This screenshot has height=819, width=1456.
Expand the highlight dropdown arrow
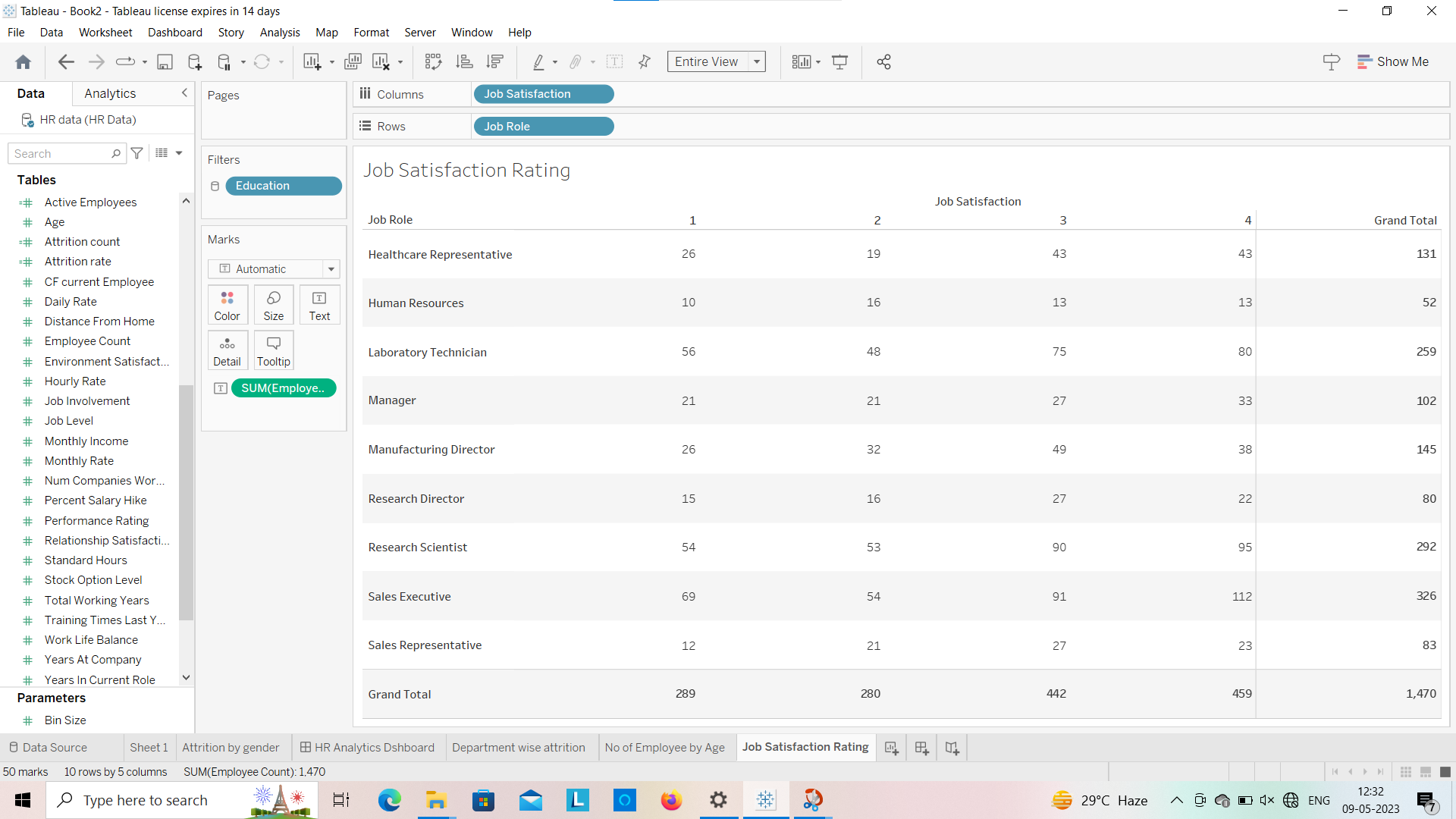[555, 62]
